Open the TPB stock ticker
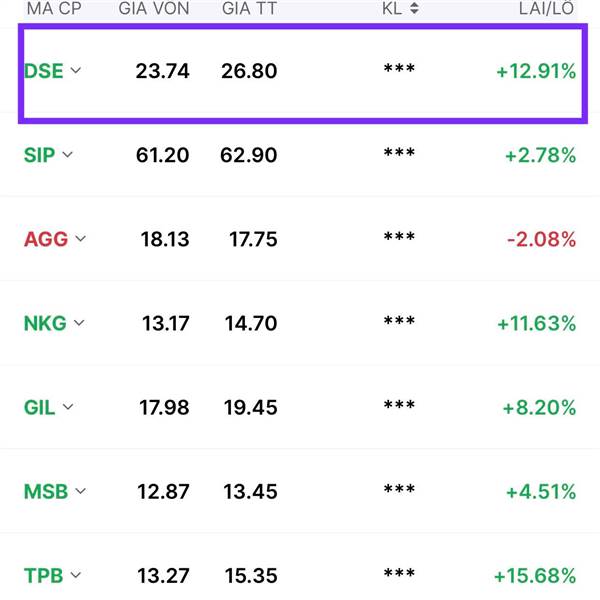 pos(44,576)
